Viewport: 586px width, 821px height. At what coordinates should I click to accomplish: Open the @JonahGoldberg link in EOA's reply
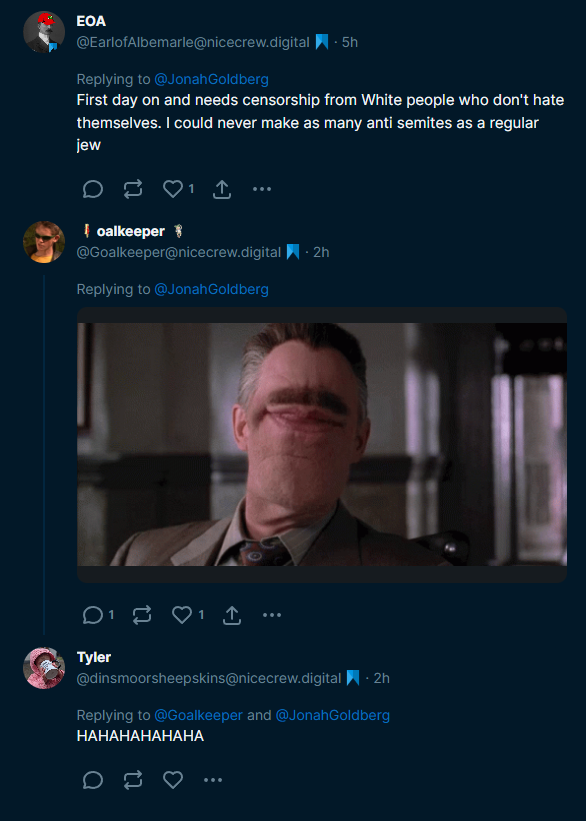pos(211,79)
